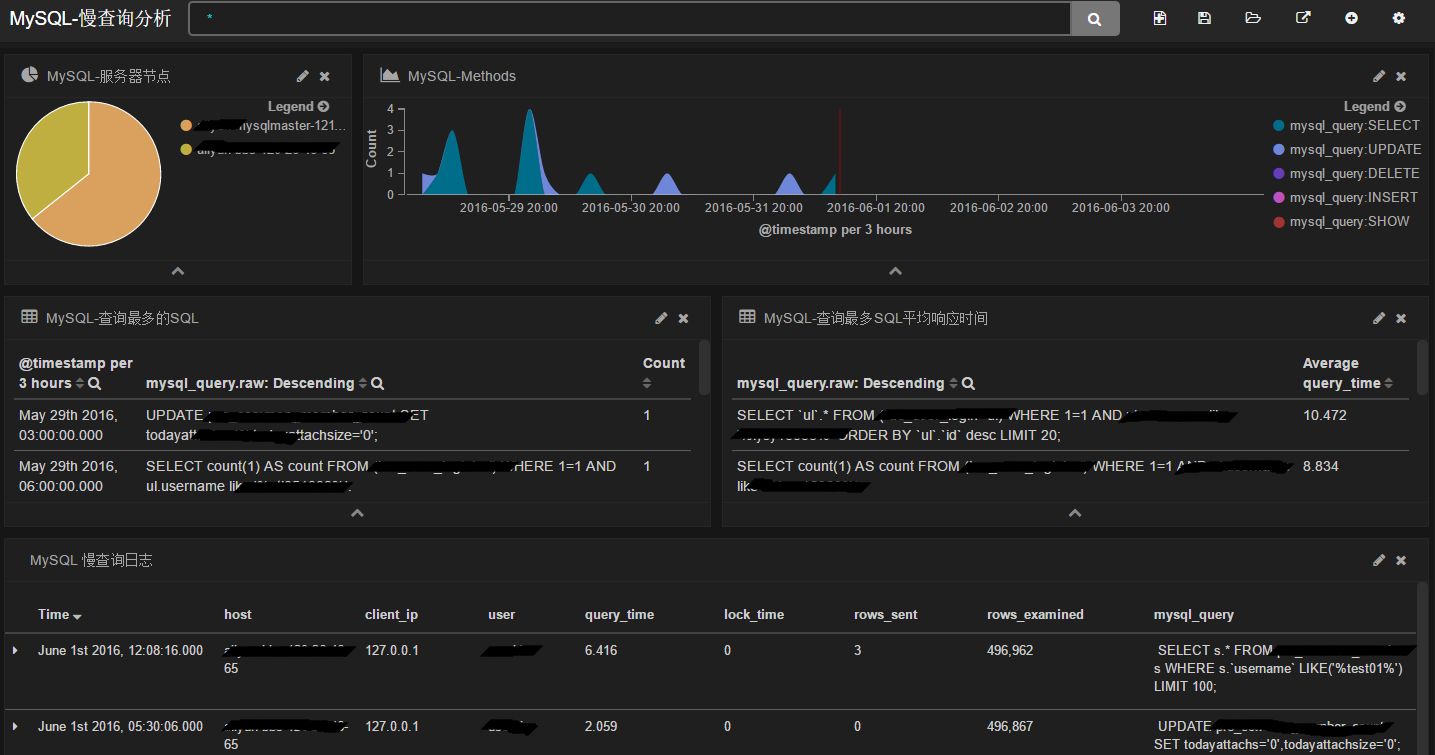
Task: Sort mysql_query.raw column in average response table
Action: click(x=954, y=383)
